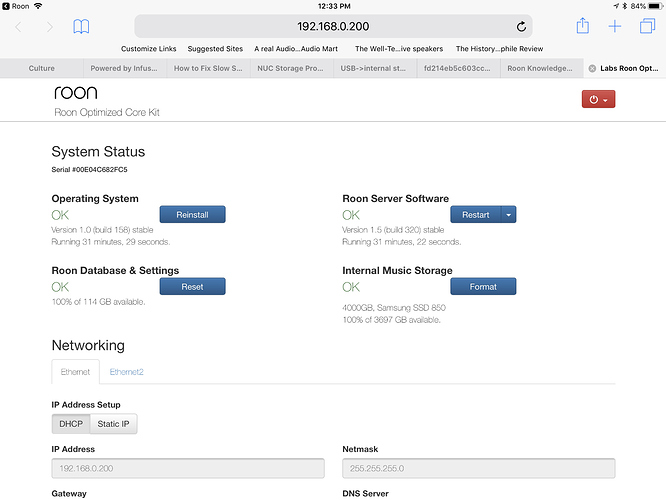Select Static IP address setup
This screenshot has height=500, width=666.
(113, 424)
